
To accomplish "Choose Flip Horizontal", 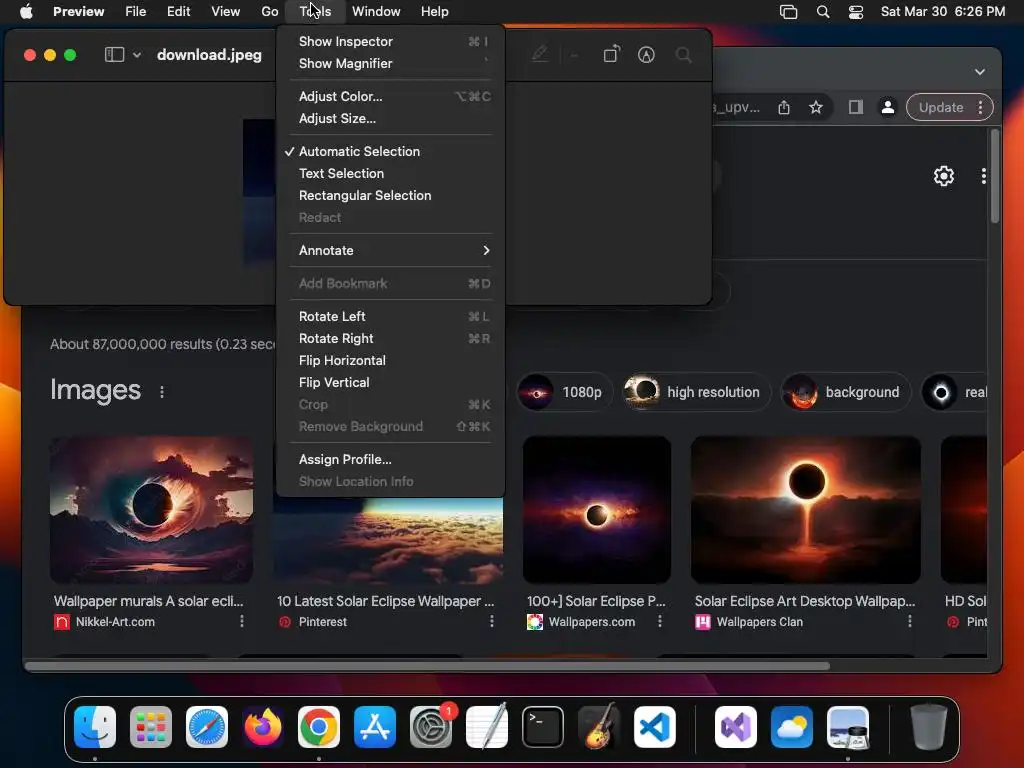I will 391,360.
